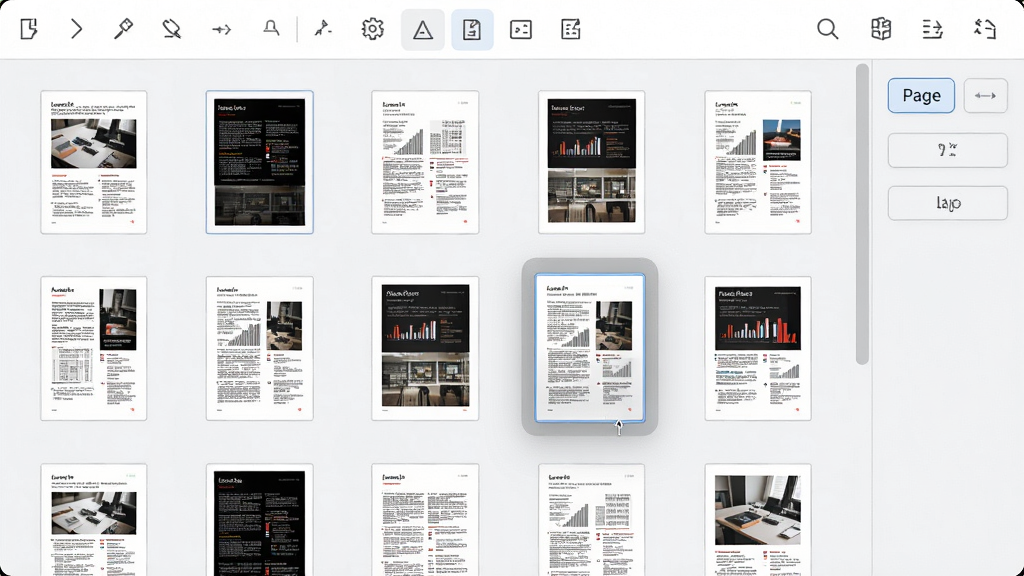Click the open book icon
The image size is (1024, 576).
click(x=881, y=29)
